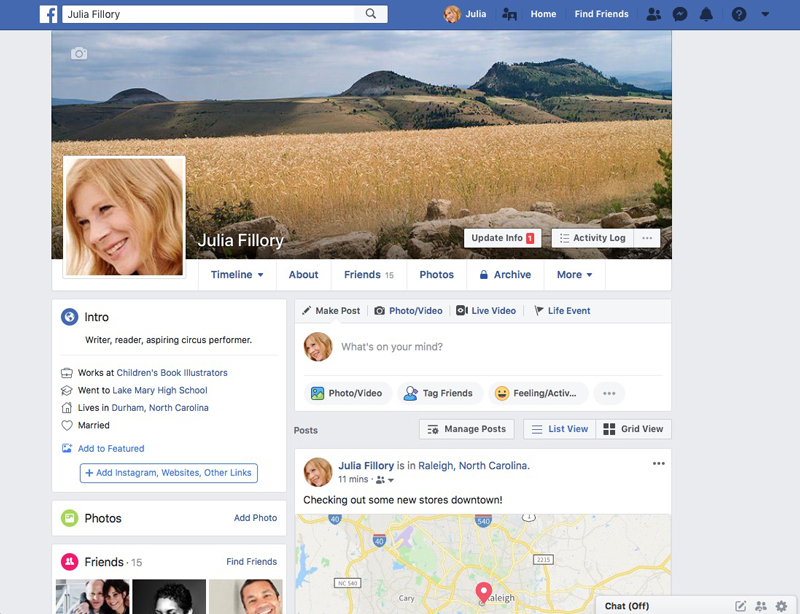
Task: Switch posts to Grid View
Action: coord(634,429)
